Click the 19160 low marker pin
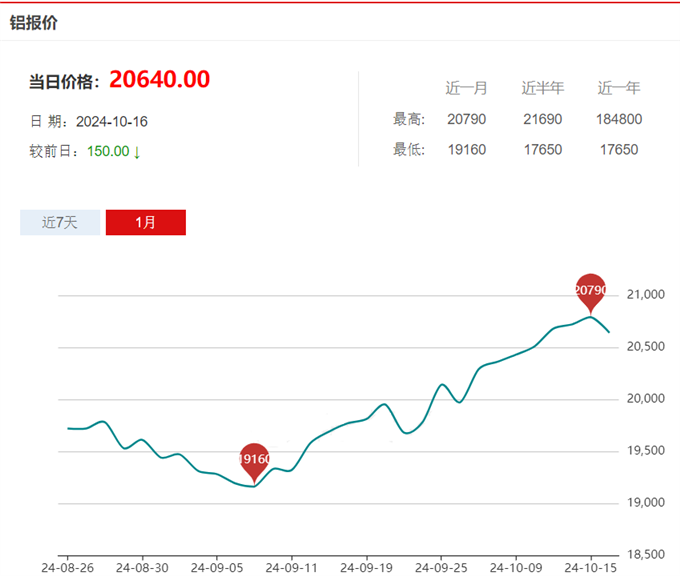Image resolution: width=680 pixels, height=576 pixels. [255, 459]
